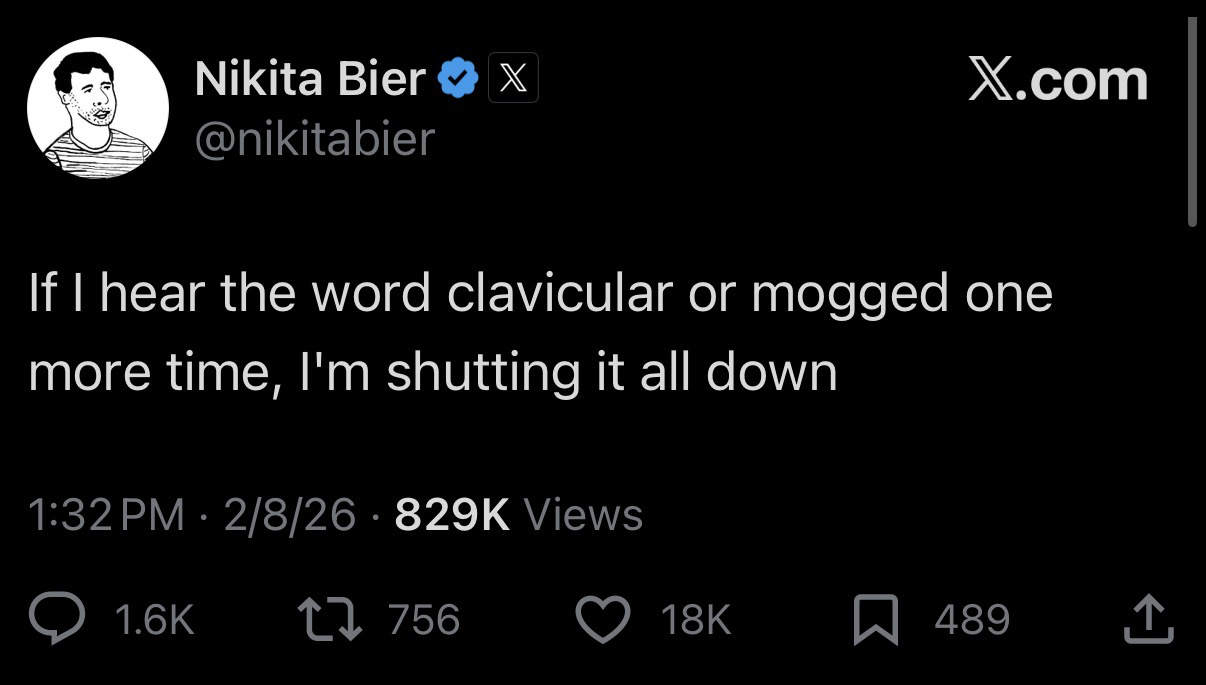
Task: Click the 1:32 PM timestamp
Action: coord(107,515)
